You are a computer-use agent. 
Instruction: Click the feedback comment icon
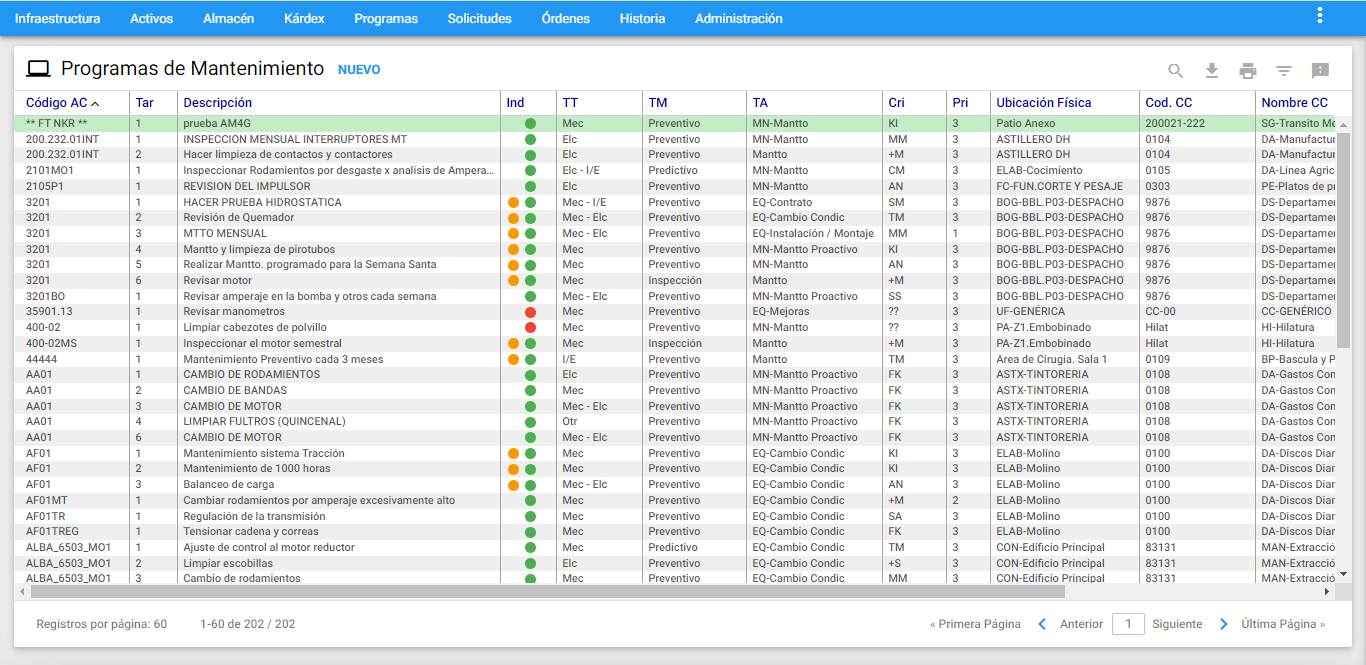pyautogui.click(x=1320, y=70)
